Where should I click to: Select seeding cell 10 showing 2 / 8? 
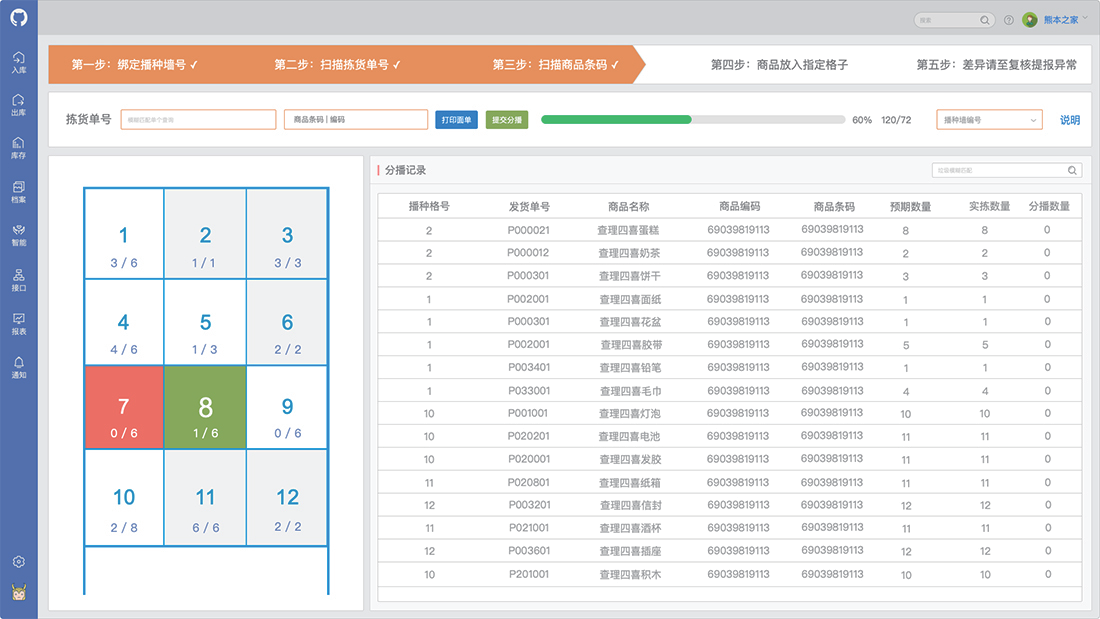(124, 498)
